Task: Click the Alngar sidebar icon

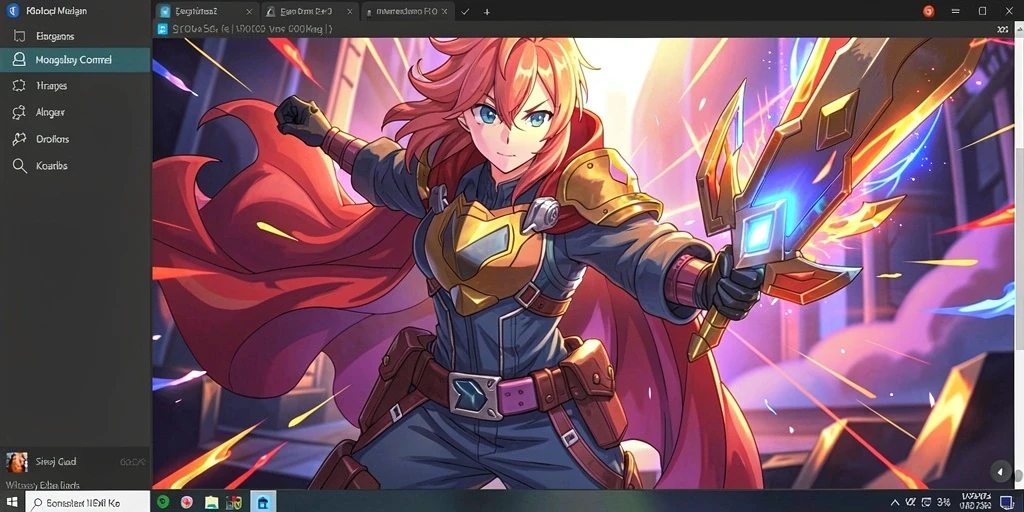Action: tap(19, 112)
